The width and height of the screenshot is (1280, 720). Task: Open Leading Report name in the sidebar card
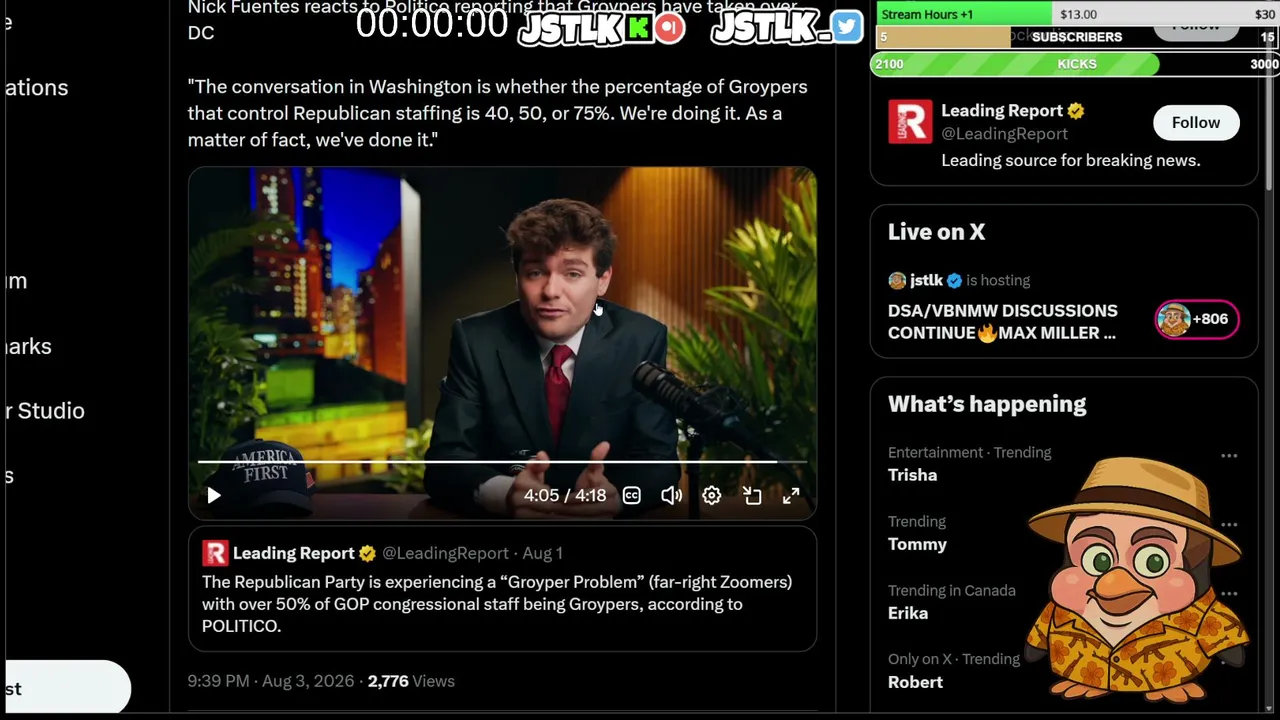tap(1001, 110)
